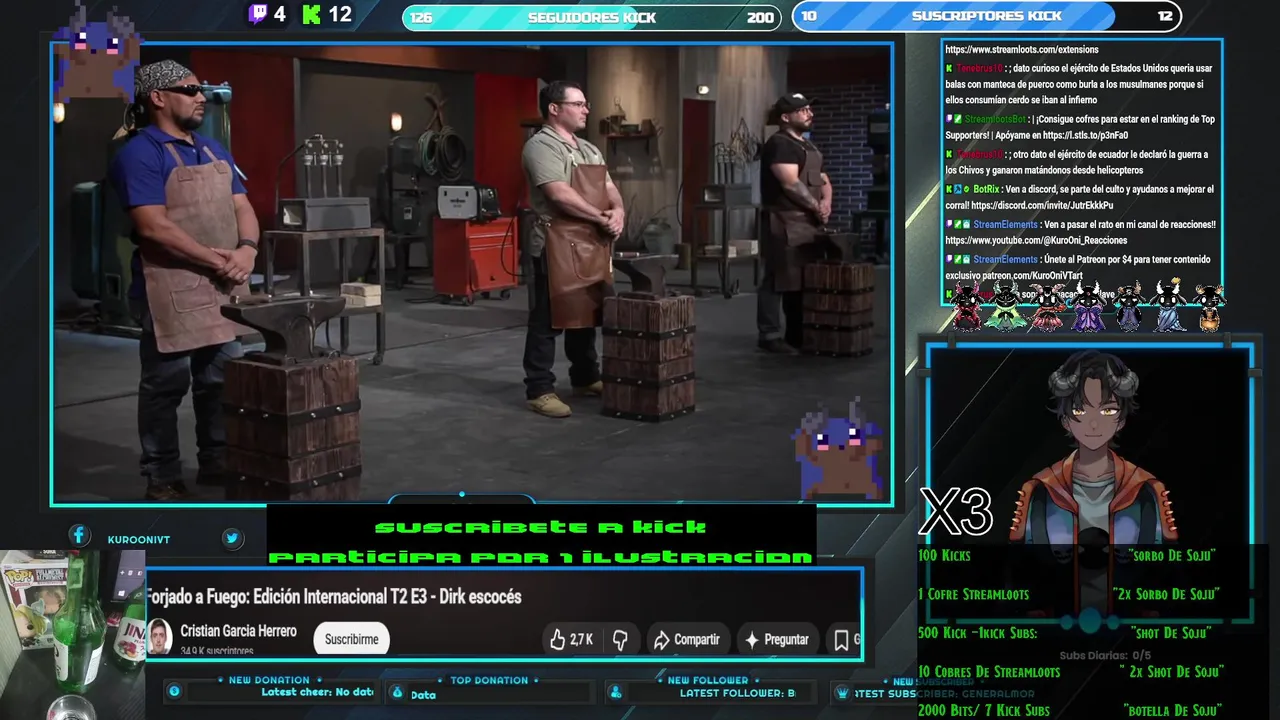This screenshot has width=1280, height=720.
Task: Click the "suscribete a kick" green banner
Action: 540,527
